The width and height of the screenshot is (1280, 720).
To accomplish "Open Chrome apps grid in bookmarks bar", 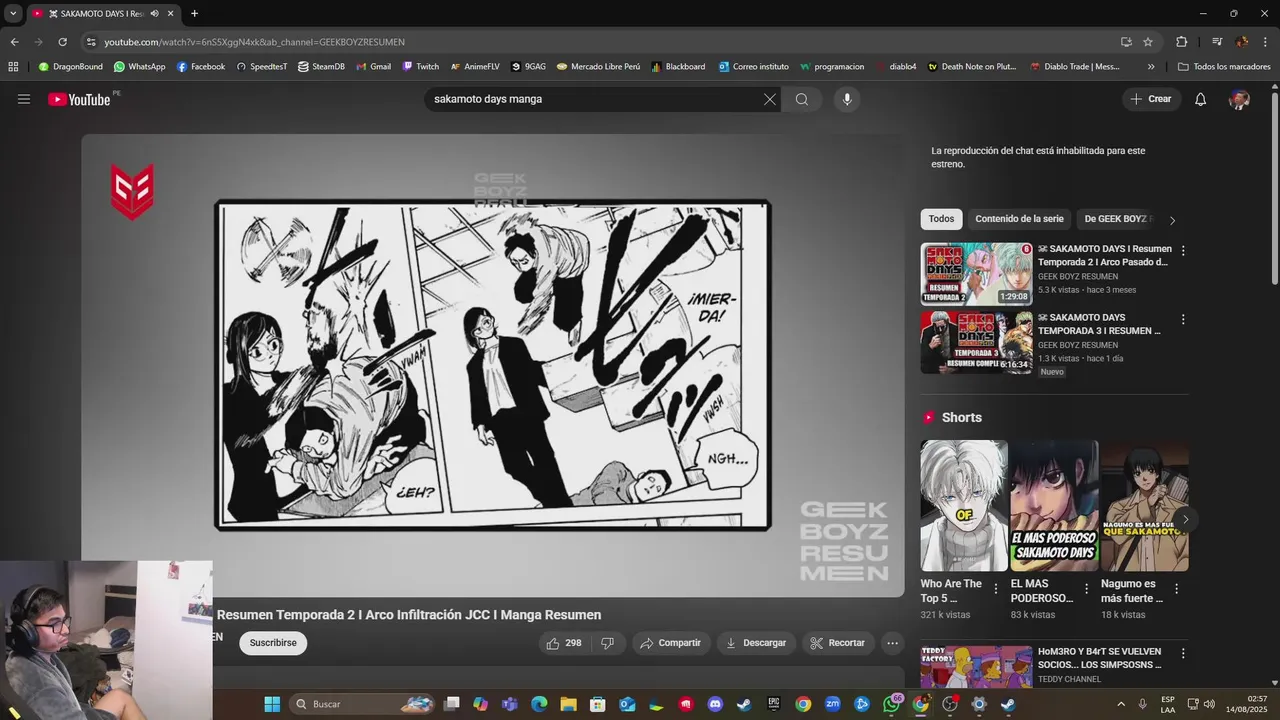I will [x=13, y=67].
